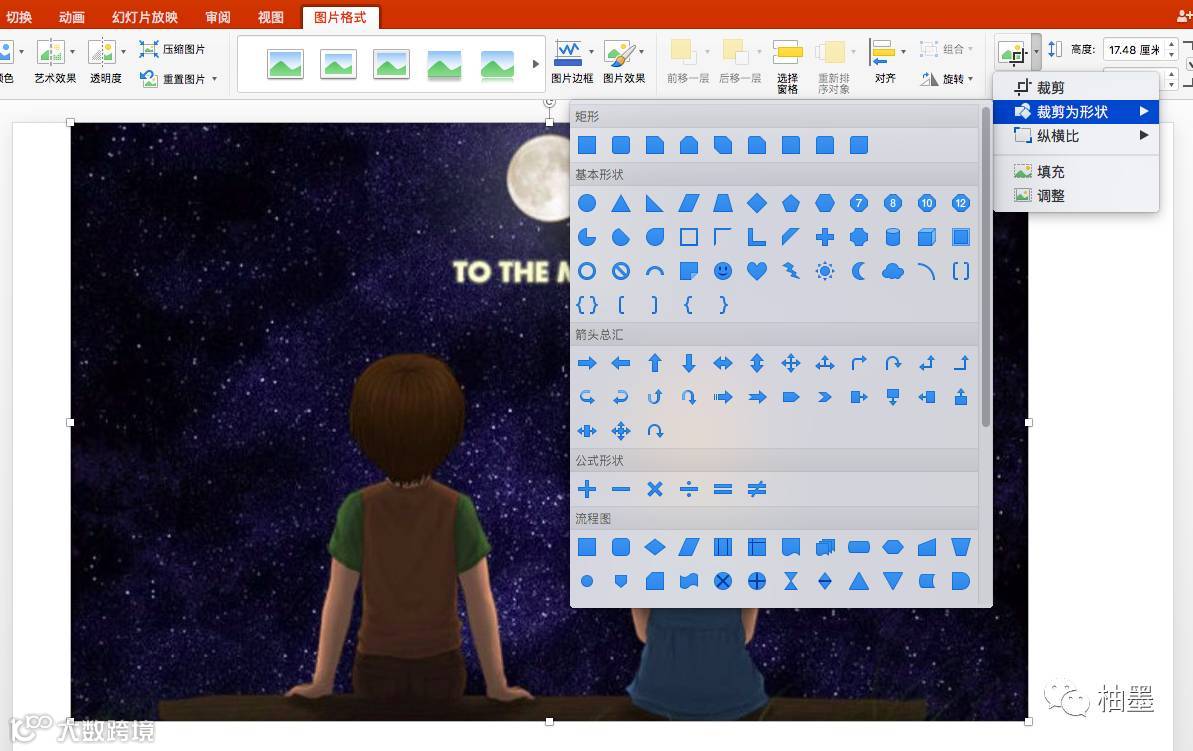Viewport: 1193px width, 751px height.
Task: Open the 重置图片 dropdown arrow
Action: click(x=215, y=78)
